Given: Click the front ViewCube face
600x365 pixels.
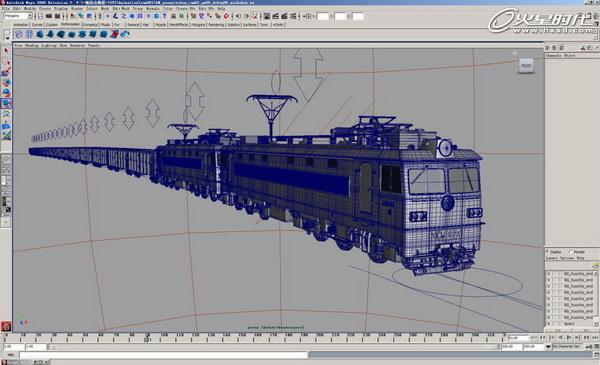Looking at the screenshot, I should 526,65.
